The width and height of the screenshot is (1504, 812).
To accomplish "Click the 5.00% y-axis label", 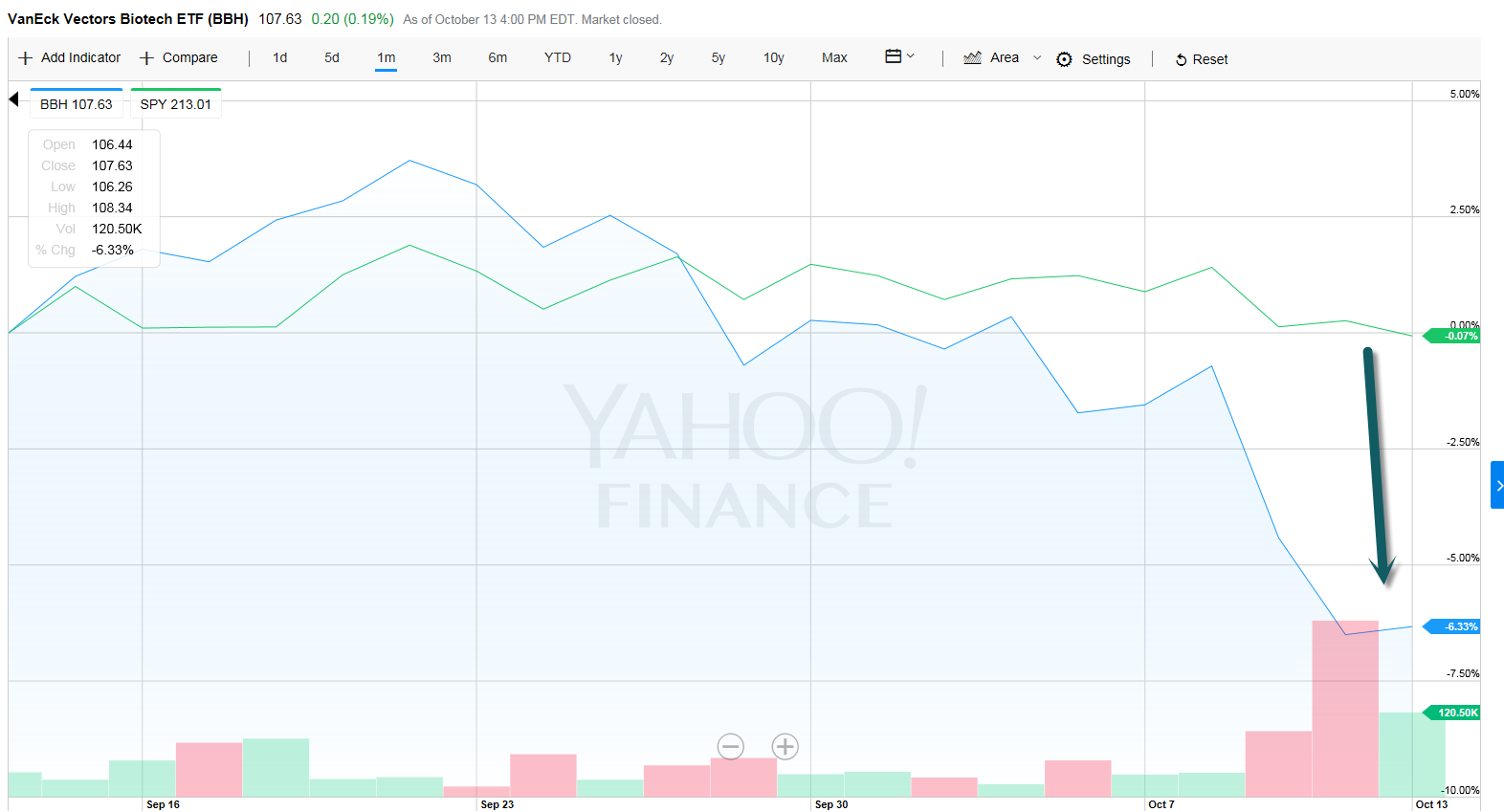I will (x=1464, y=94).
